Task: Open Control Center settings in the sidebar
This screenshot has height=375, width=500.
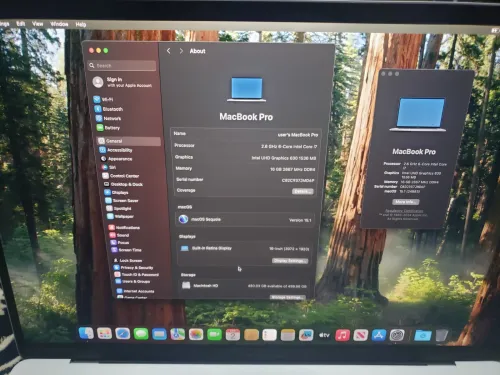Action: pyautogui.click(x=121, y=176)
